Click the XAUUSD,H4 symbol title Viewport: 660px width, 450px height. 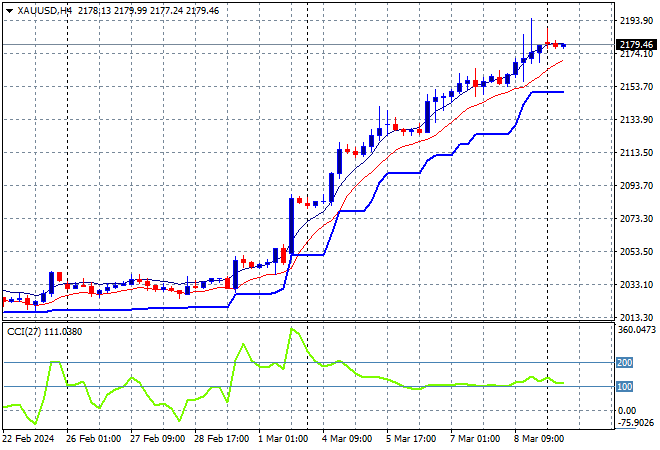pyautogui.click(x=44, y=9)
